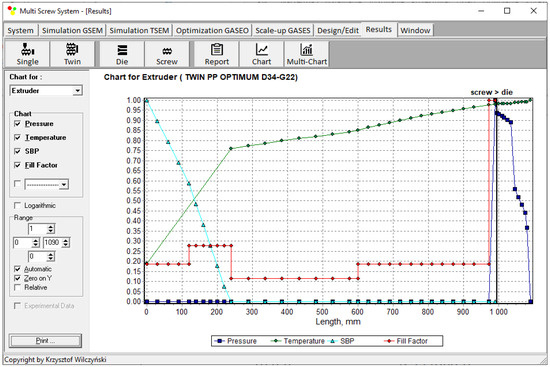Expand the Chart for Extruder dropdown
The width and height of the screenshot is (550, 367).
click(x=78, y=91)
